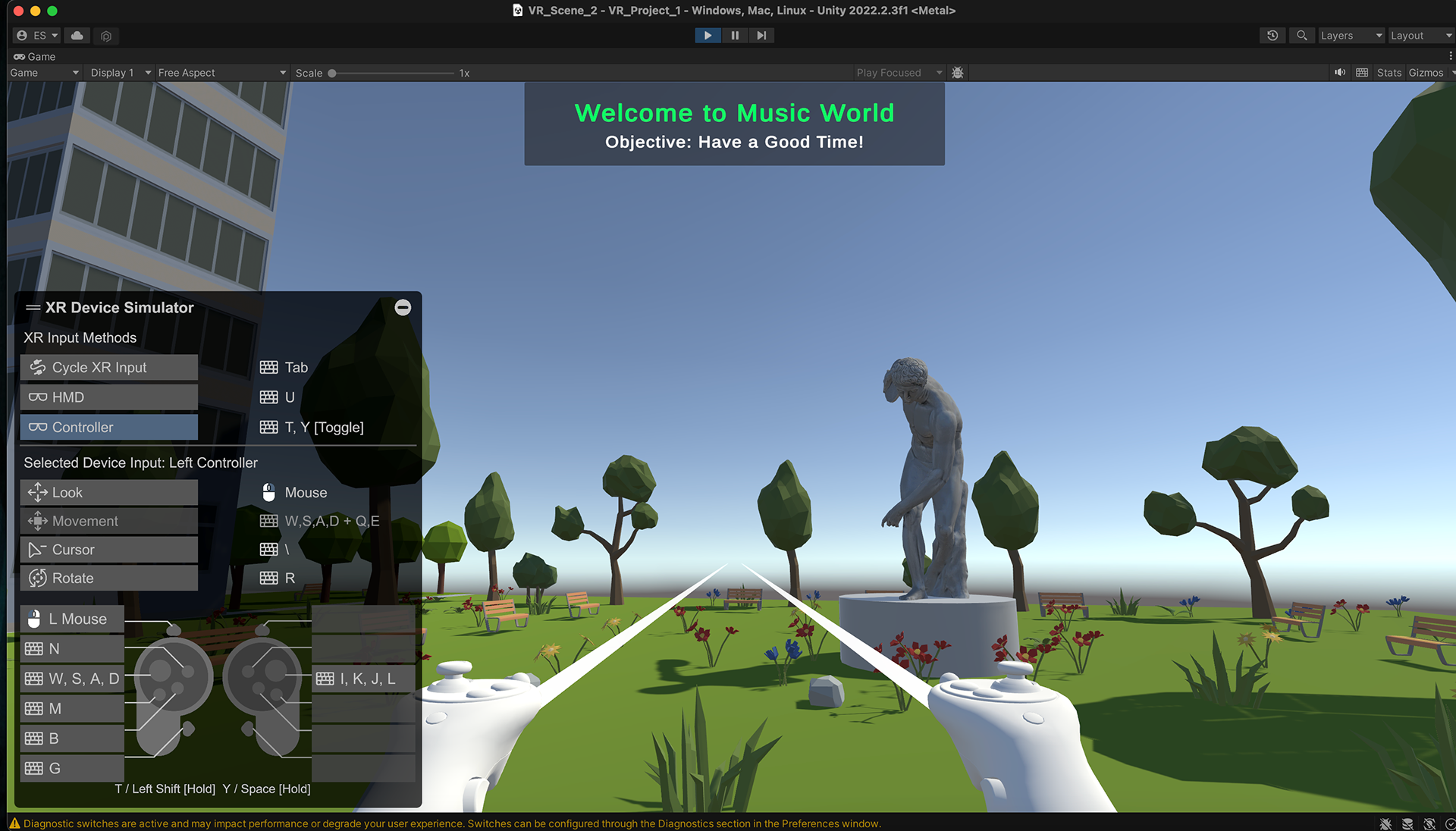Toggle Gizmos in Game view
Screen dimensions: 1456x831
[x=1426, y=73]
